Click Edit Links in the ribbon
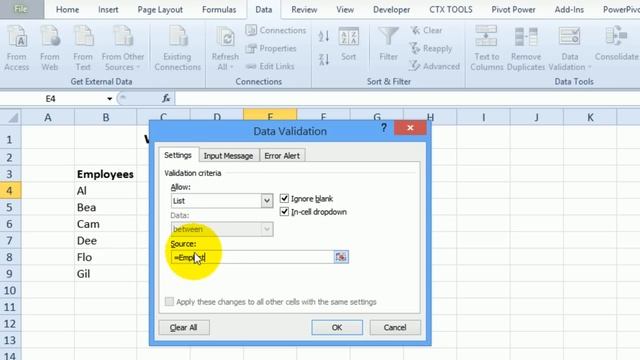Viewport: 640px width, 360px height. tap(270, 66)
